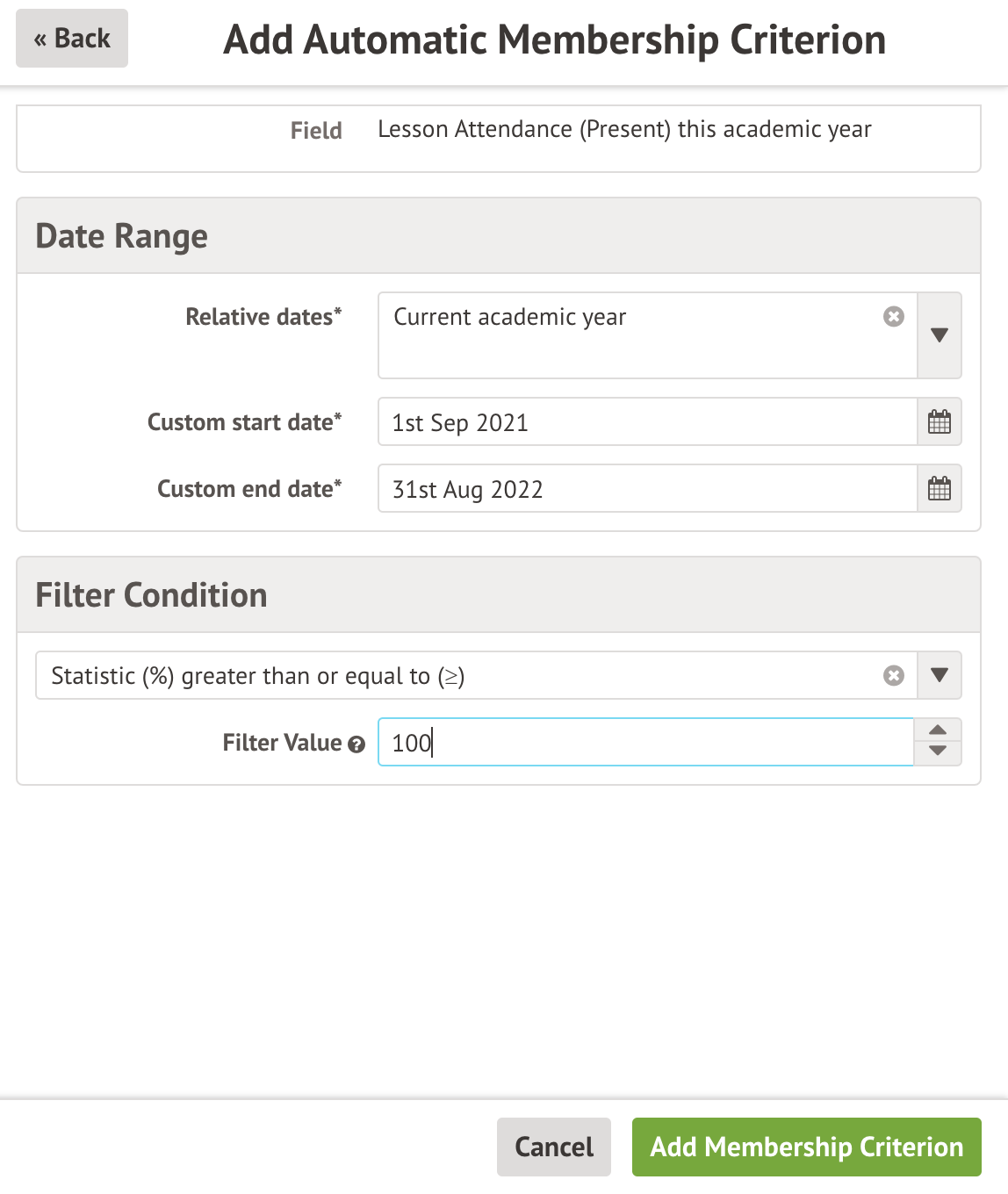Image resolution: width=1008 pixels, height=1194 pixels.
Task: Click the Custom start date field
Action: [646, 422]
